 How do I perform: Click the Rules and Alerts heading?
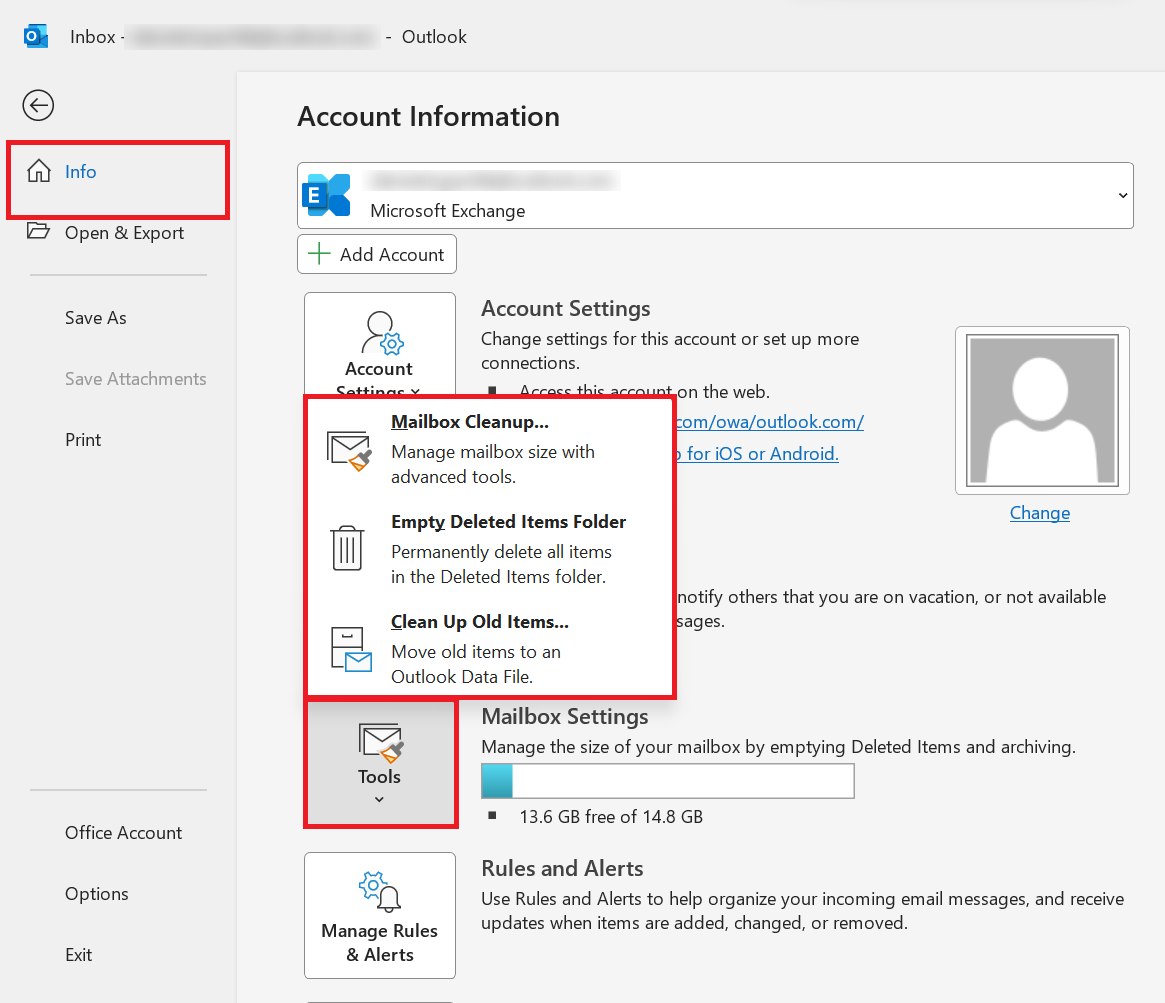pyautogui.click(x=562, y=869)
